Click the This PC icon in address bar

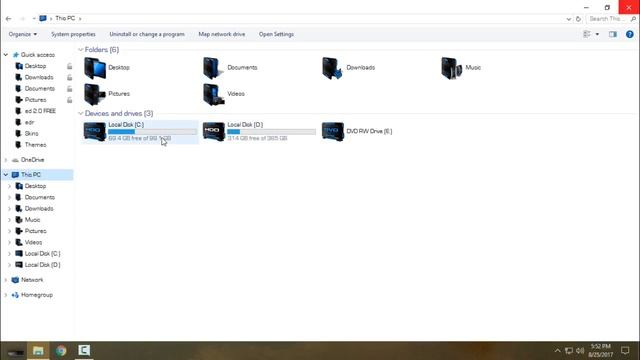click(43, 18)
